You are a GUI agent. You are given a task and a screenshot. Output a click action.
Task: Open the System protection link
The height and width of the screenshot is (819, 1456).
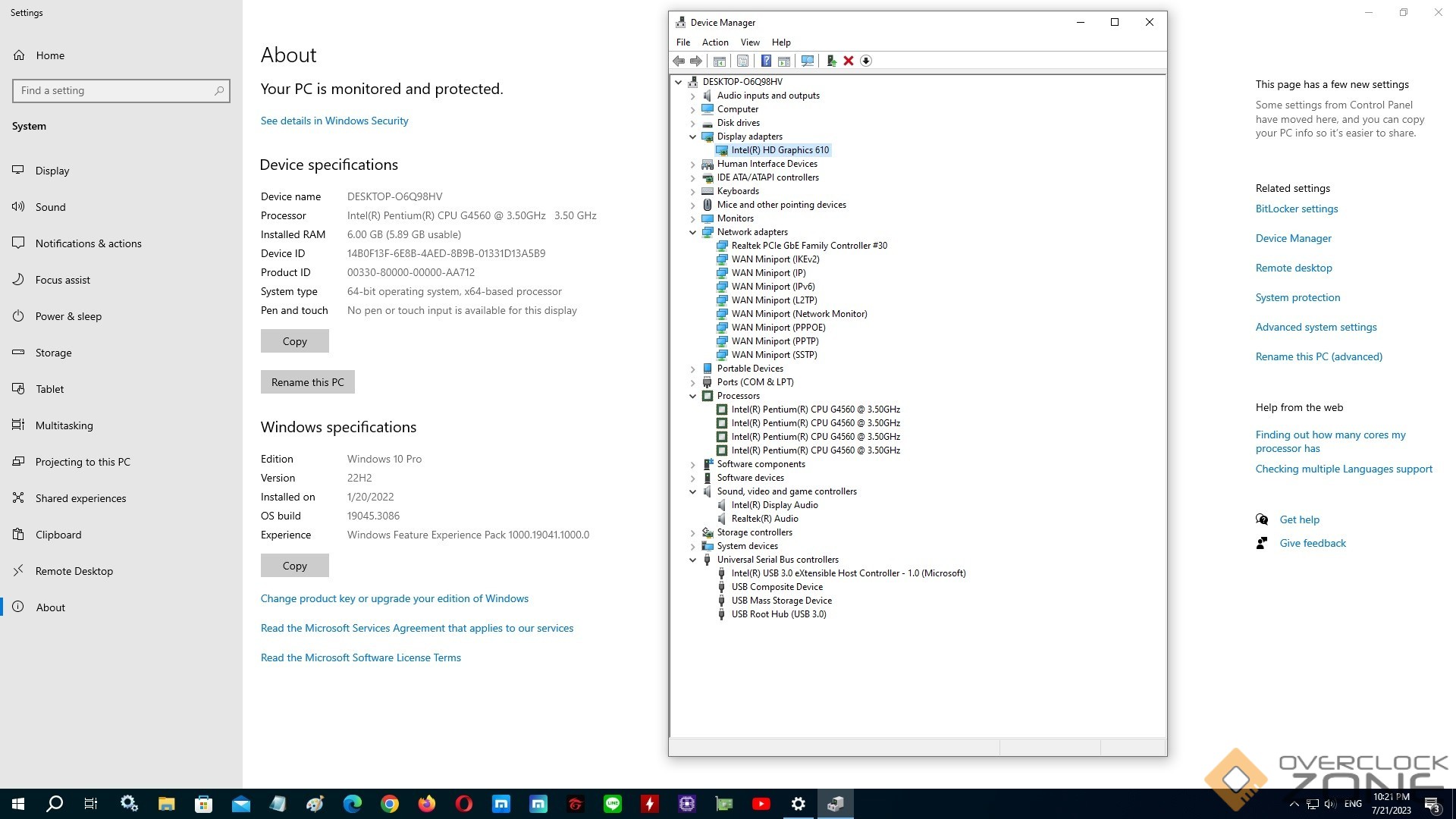point(1298,297)
